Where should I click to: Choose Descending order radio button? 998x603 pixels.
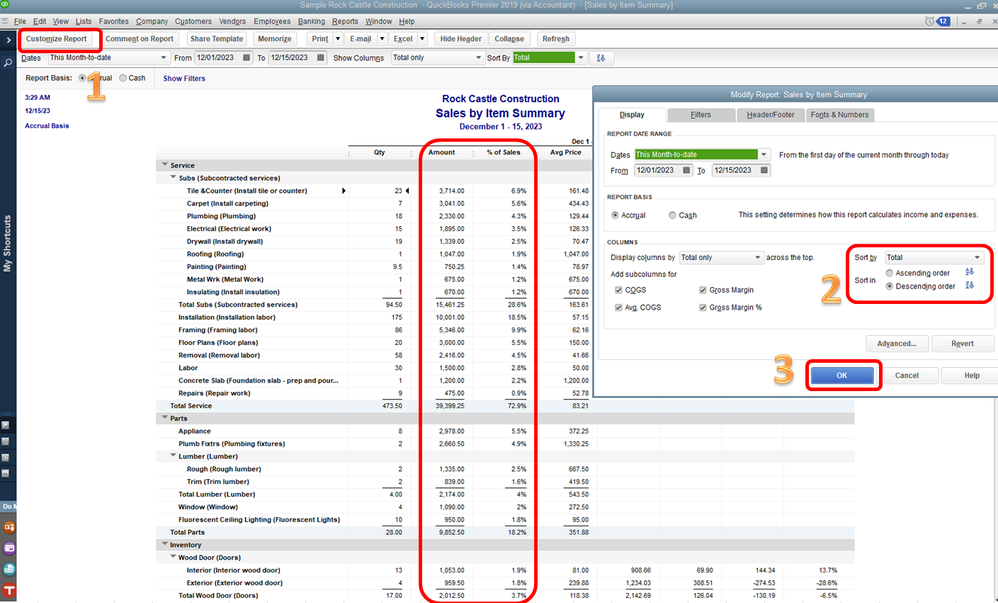coord(889,287)
